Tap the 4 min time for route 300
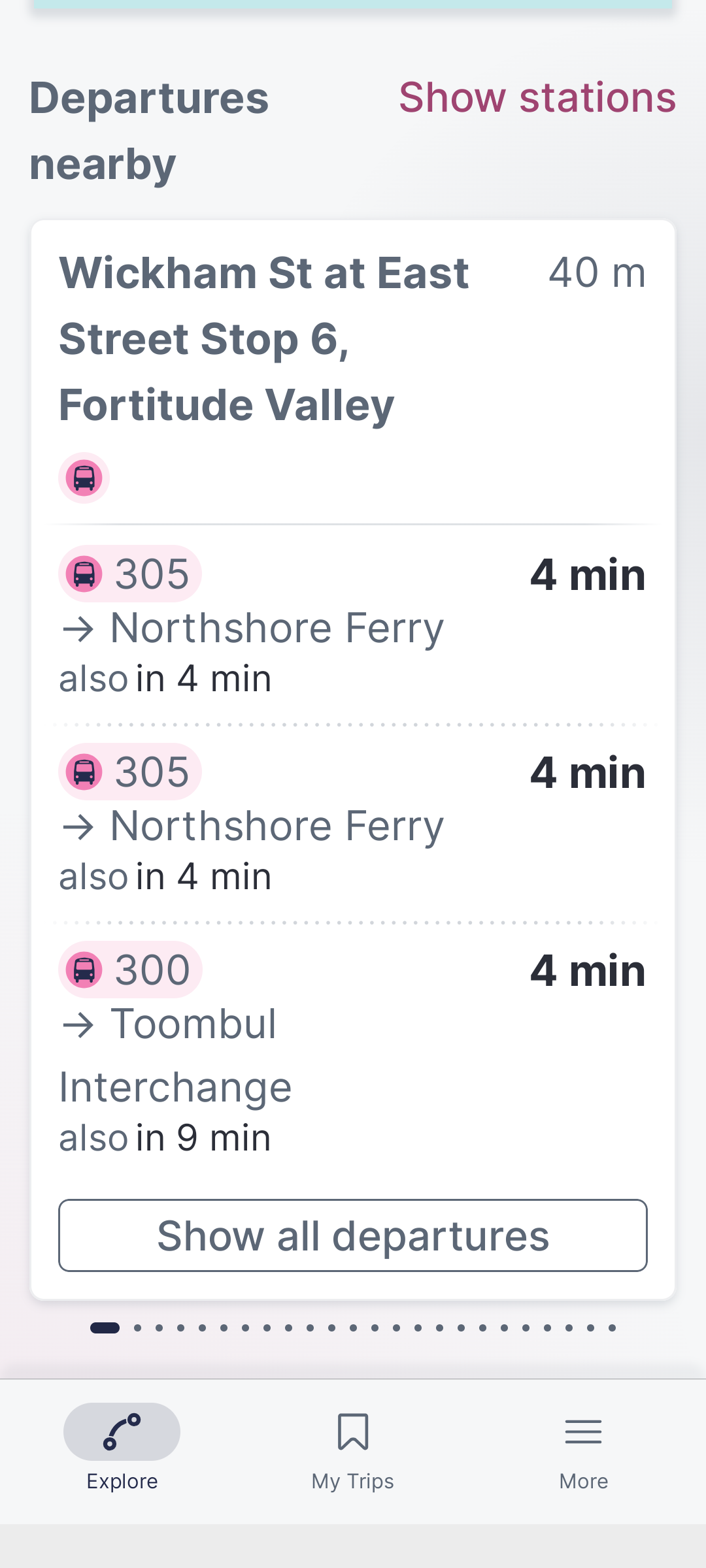The height and width of the screenshot is (1568, 706). tap(587, 971)
